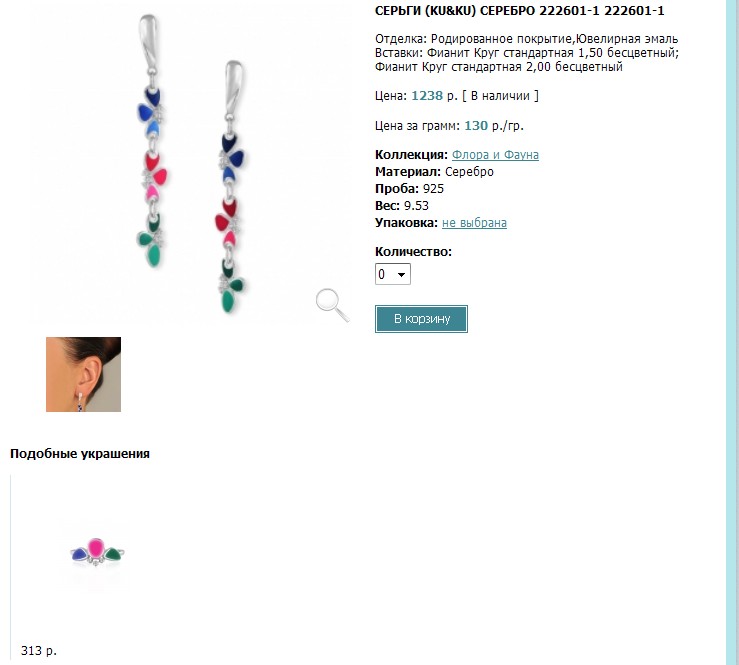Click the В наличии availability label
The image size is (739, 665).
[500, 96]
